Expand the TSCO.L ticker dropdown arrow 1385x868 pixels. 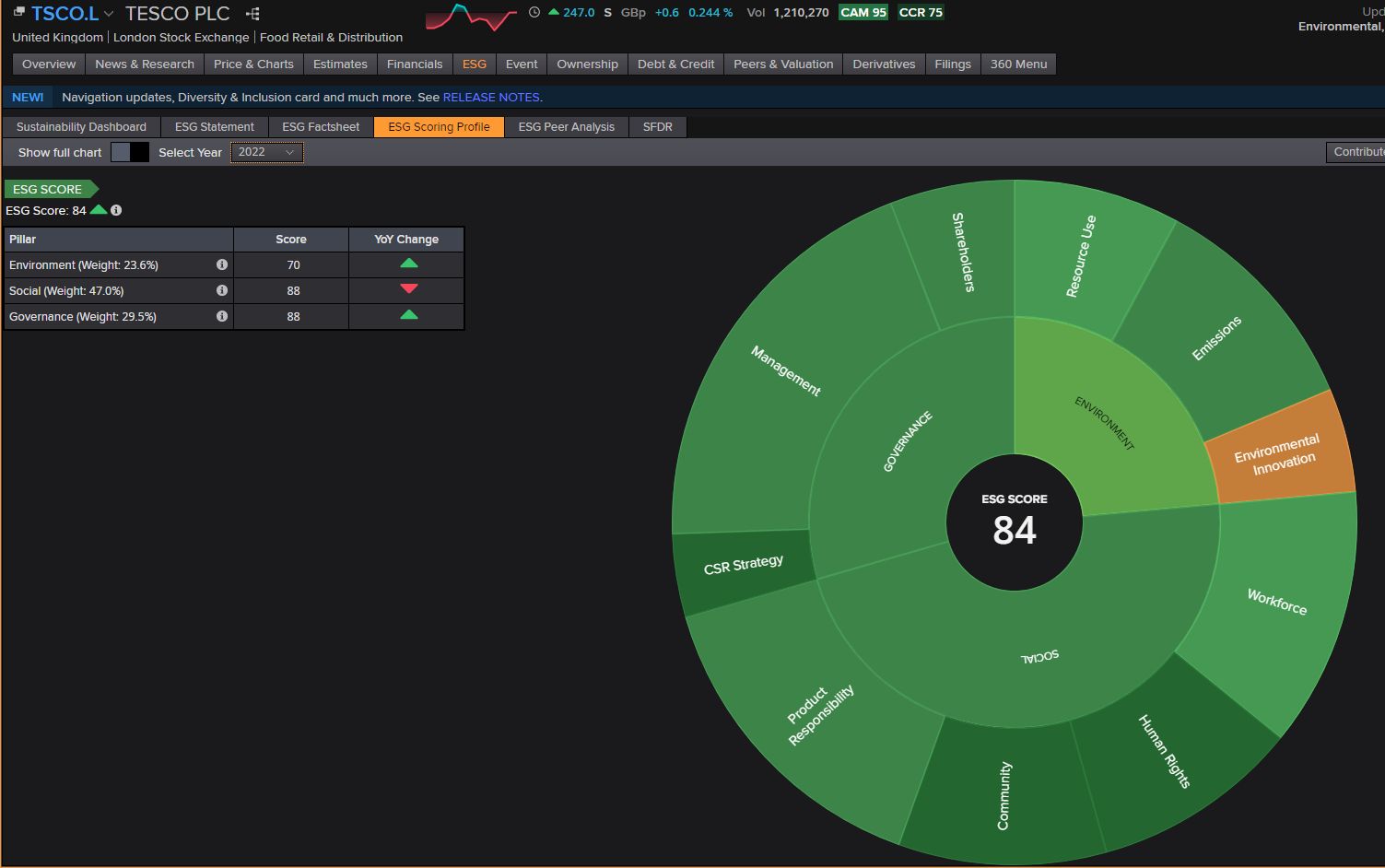tap(109, 14)
